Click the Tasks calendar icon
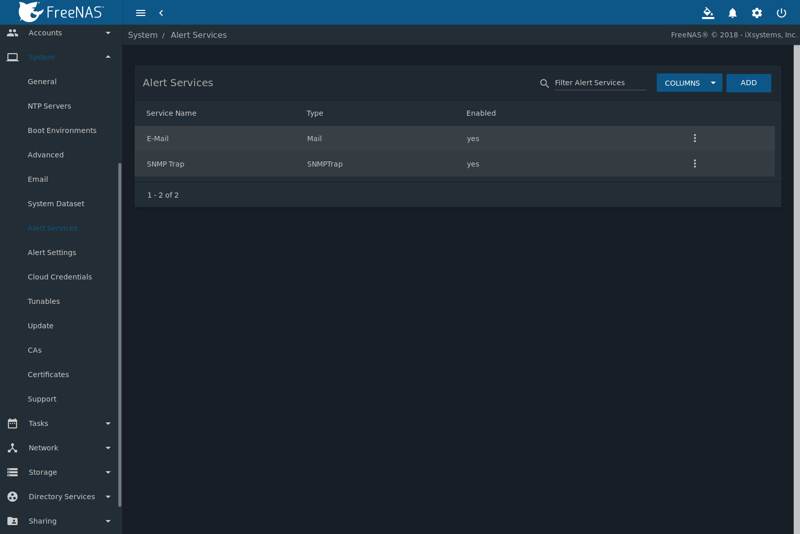Screen dimensions: 800x534 pos(13,423)
